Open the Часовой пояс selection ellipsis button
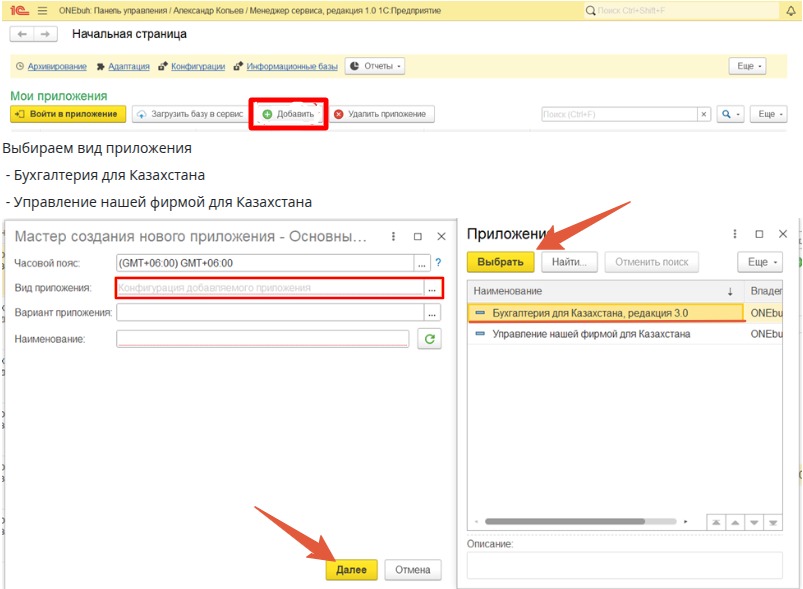Screen dimensions: 803x589 [421, 263]
